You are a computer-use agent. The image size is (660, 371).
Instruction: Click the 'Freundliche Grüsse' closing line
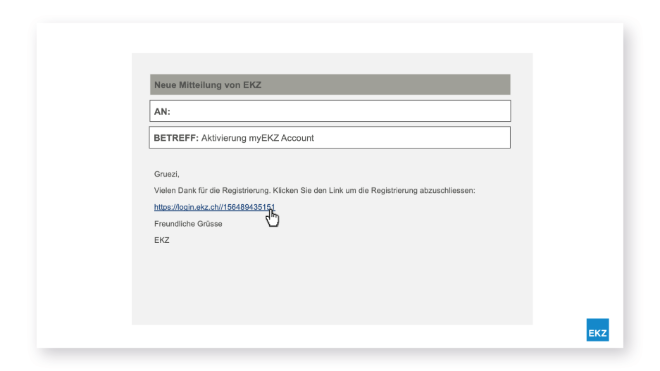[x=188, y=224]
